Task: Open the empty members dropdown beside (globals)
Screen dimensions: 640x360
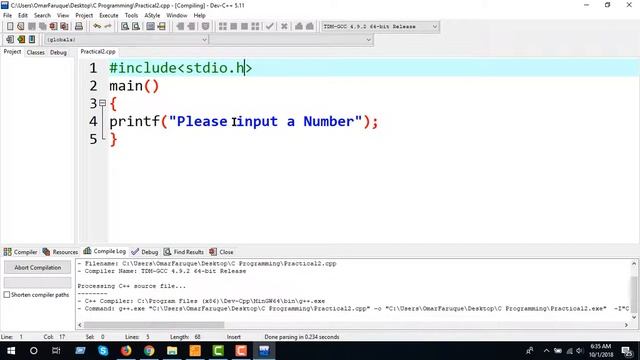Action: 291,40
